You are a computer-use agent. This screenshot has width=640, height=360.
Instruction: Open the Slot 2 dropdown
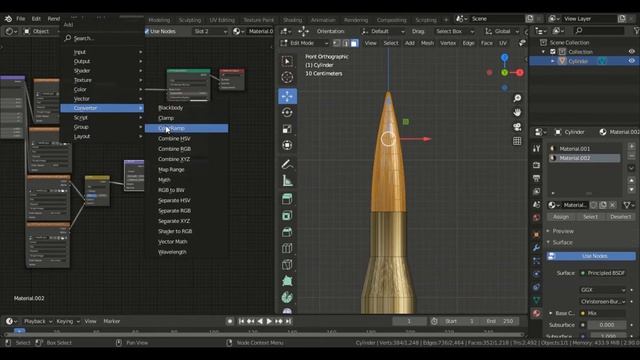tap(210, 31)
